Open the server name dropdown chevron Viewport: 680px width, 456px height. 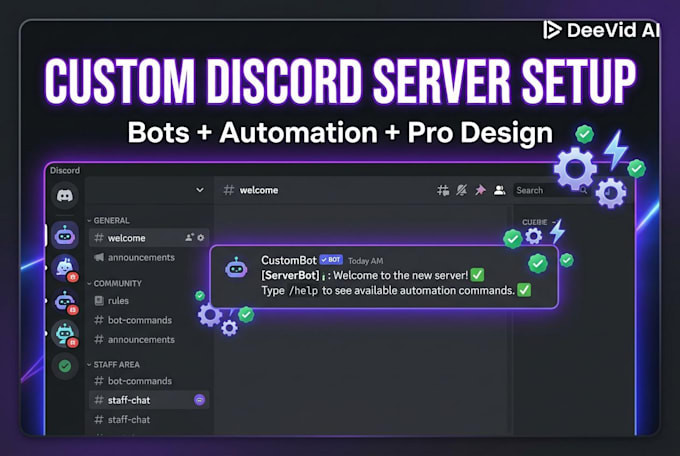199,190
